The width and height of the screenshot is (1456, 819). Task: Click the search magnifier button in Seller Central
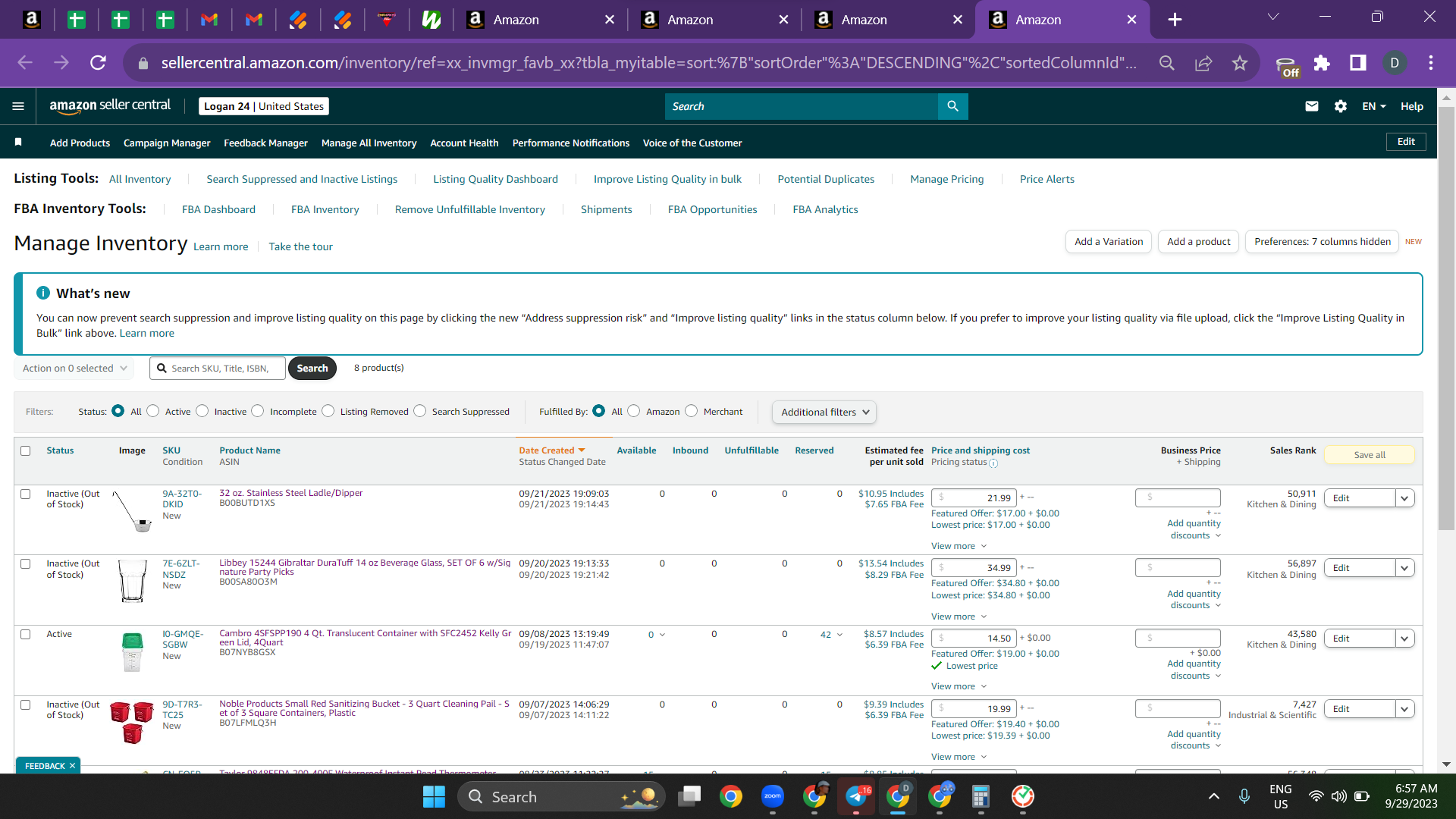[953, 106]
